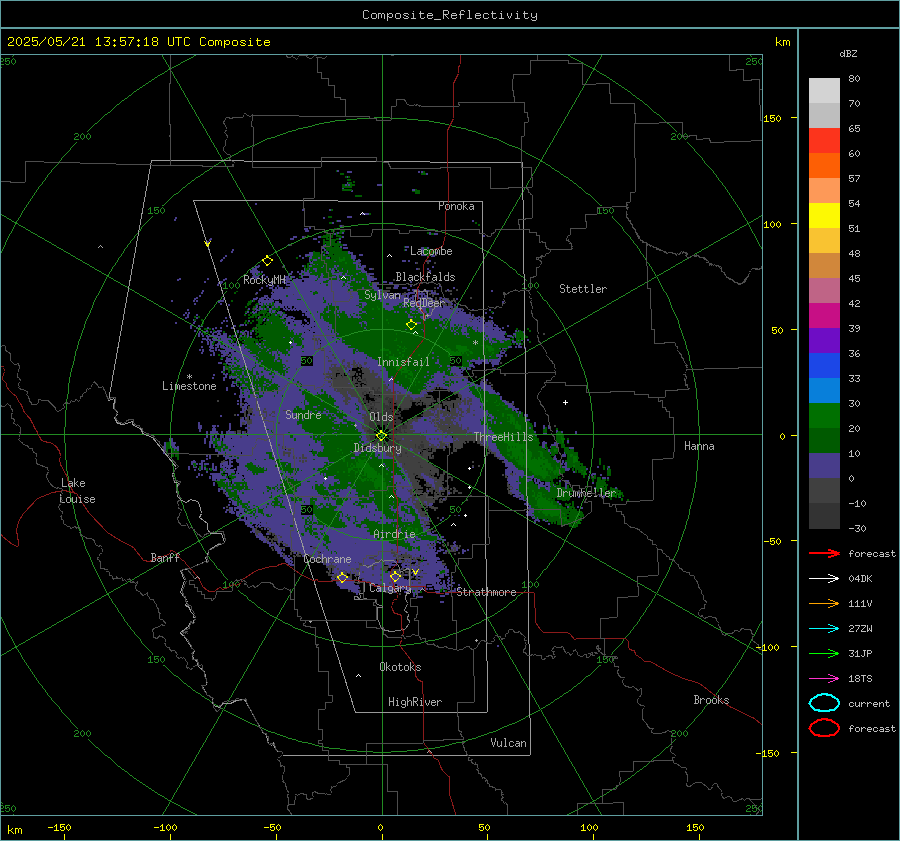Click the Sylvan label
This screenshot has width=900, height=841.
(382, 295)
